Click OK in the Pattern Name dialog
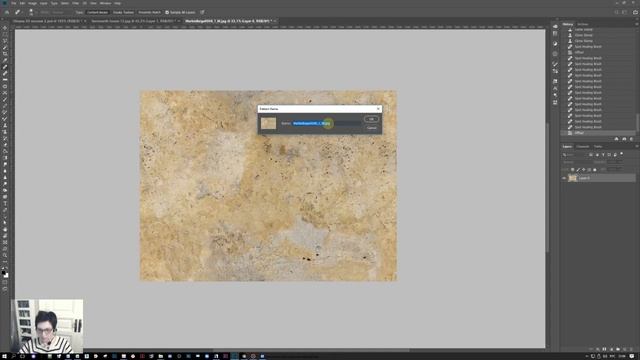640x360 pixels. pos(371,119)
